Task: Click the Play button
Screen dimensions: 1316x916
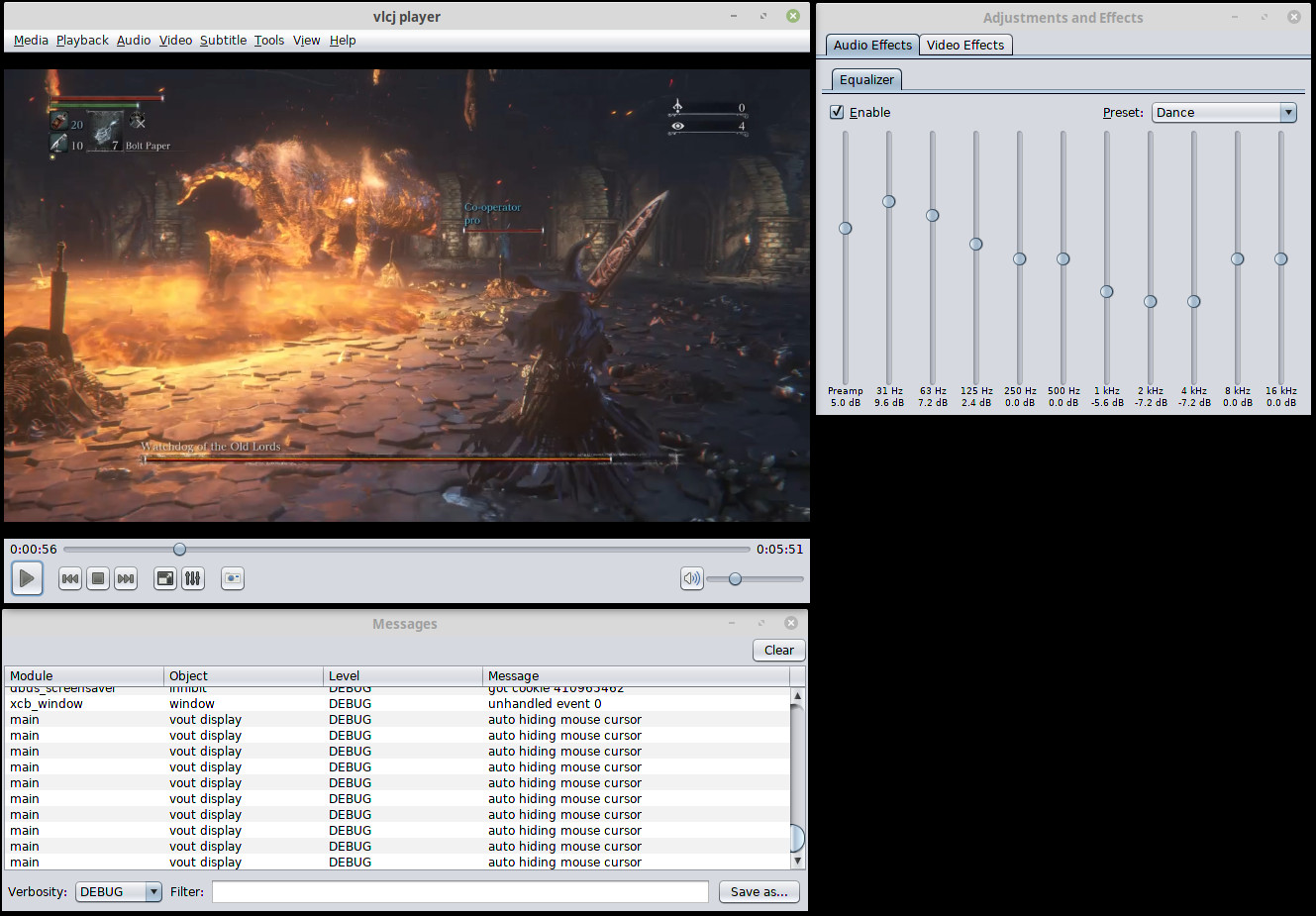Action: point(27,578)
